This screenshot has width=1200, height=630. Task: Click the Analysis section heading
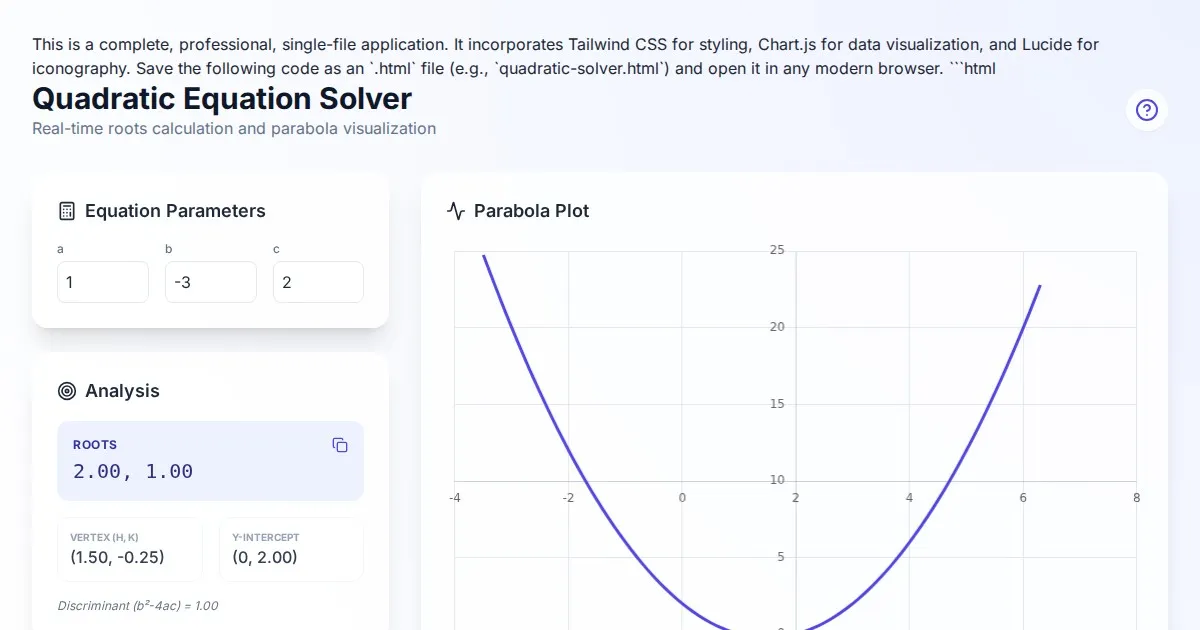122,391
